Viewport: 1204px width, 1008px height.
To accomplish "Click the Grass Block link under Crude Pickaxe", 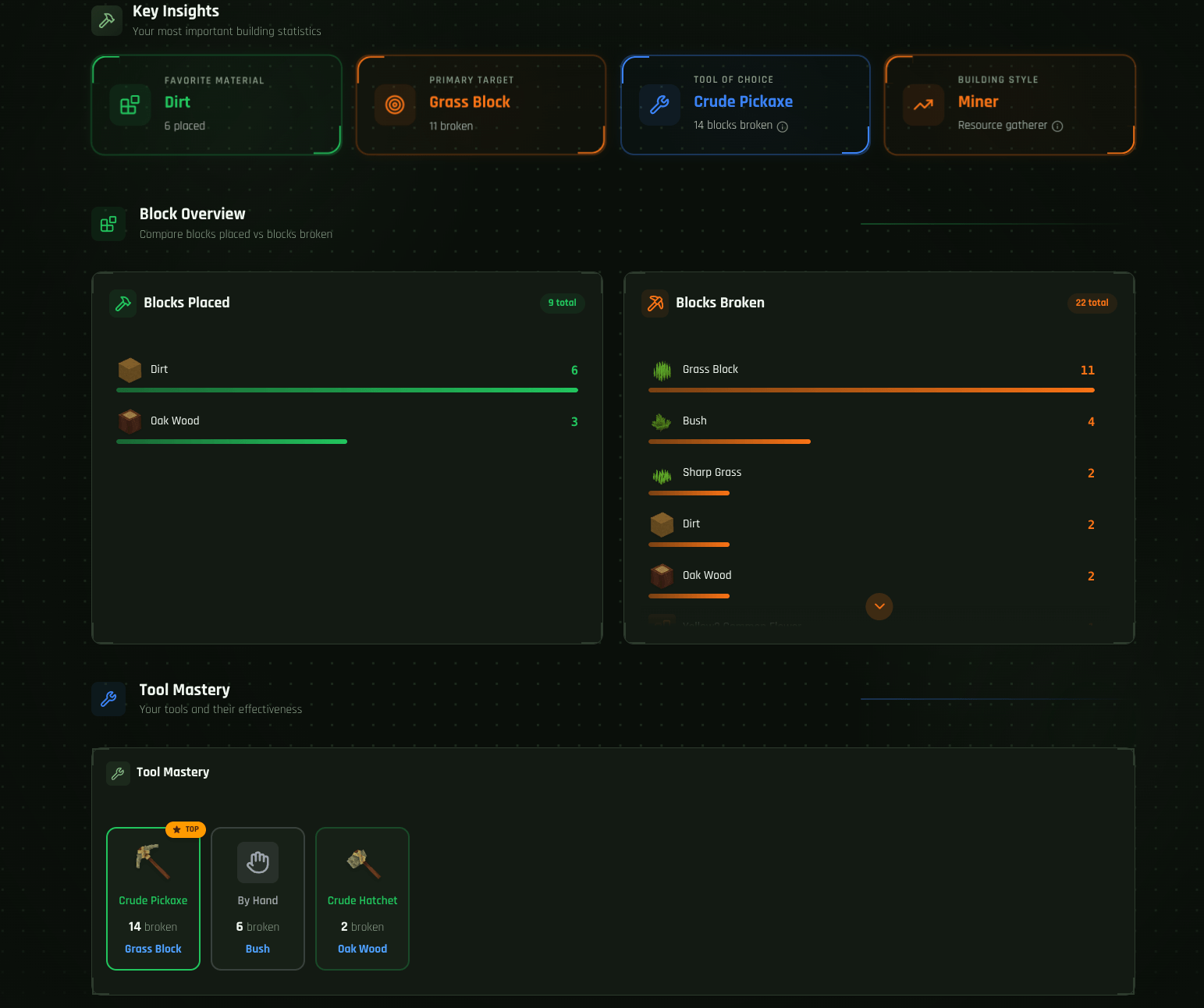I will click(x=153, y=949).
